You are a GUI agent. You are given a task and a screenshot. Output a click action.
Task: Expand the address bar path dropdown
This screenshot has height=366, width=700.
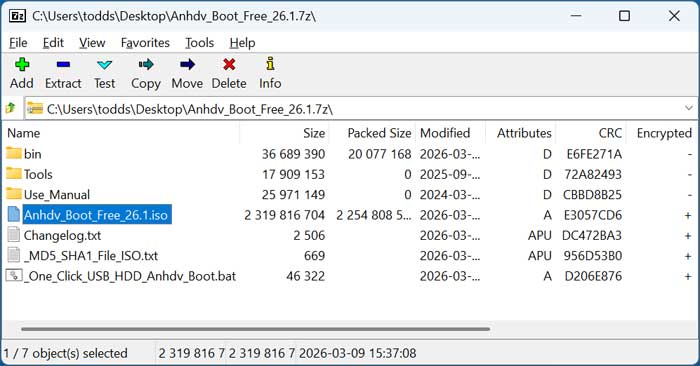(x=688, y=108)
